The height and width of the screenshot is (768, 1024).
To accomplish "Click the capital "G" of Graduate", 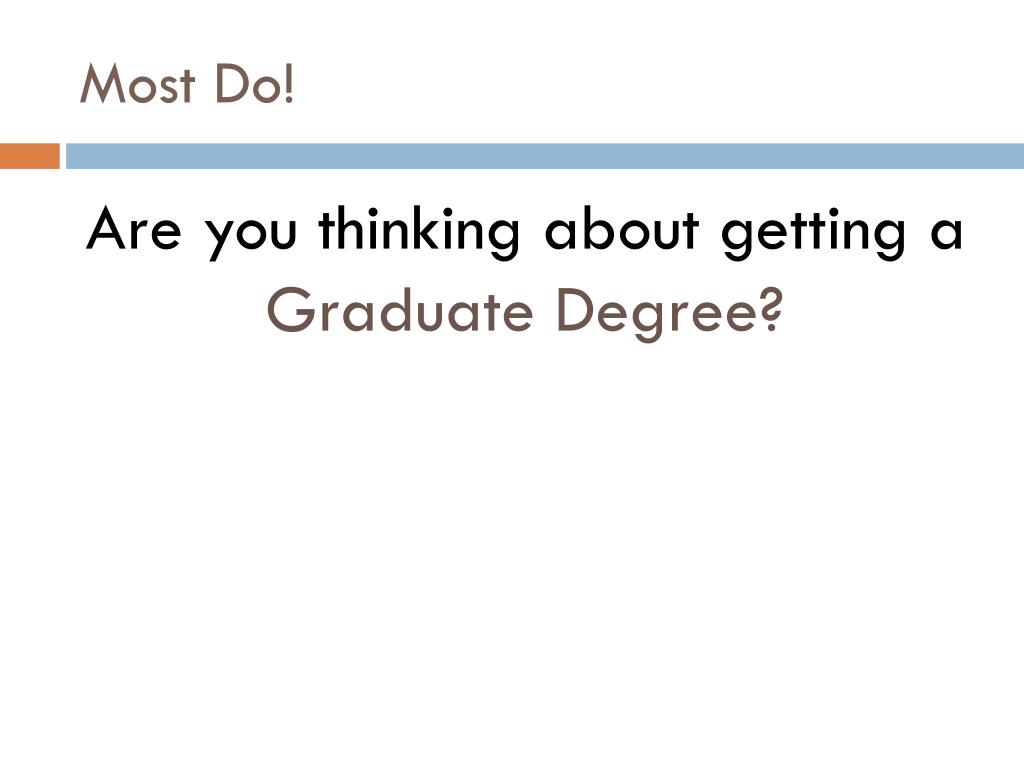I will coord(289,310).
